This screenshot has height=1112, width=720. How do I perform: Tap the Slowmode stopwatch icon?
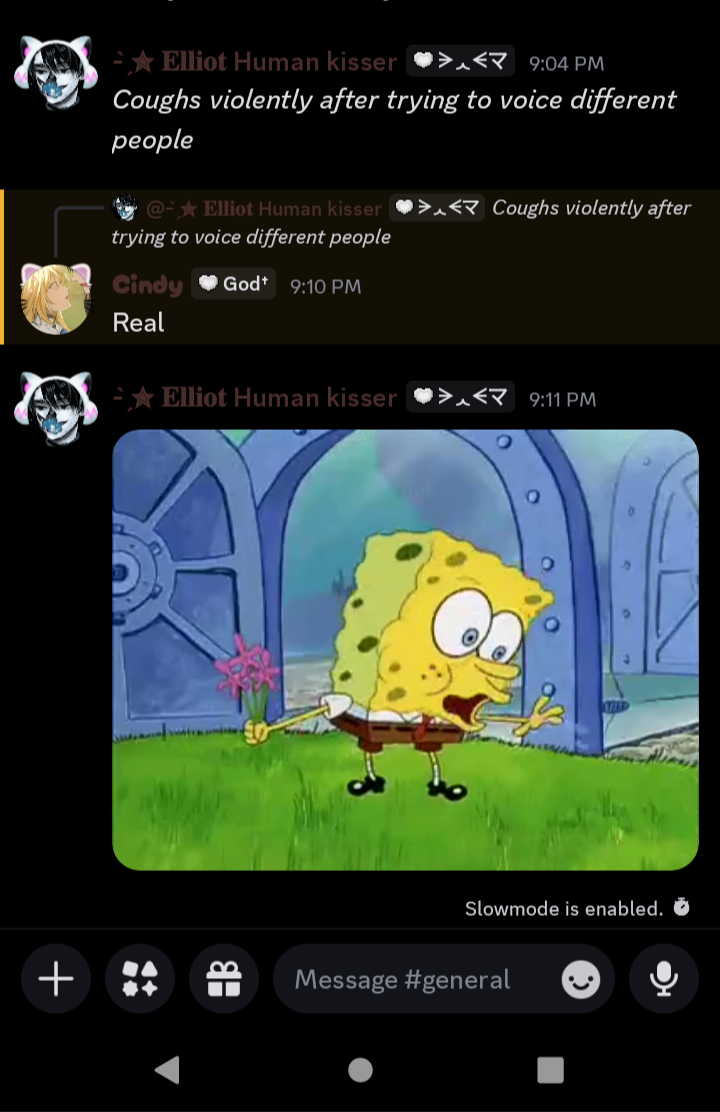(682, 907)
